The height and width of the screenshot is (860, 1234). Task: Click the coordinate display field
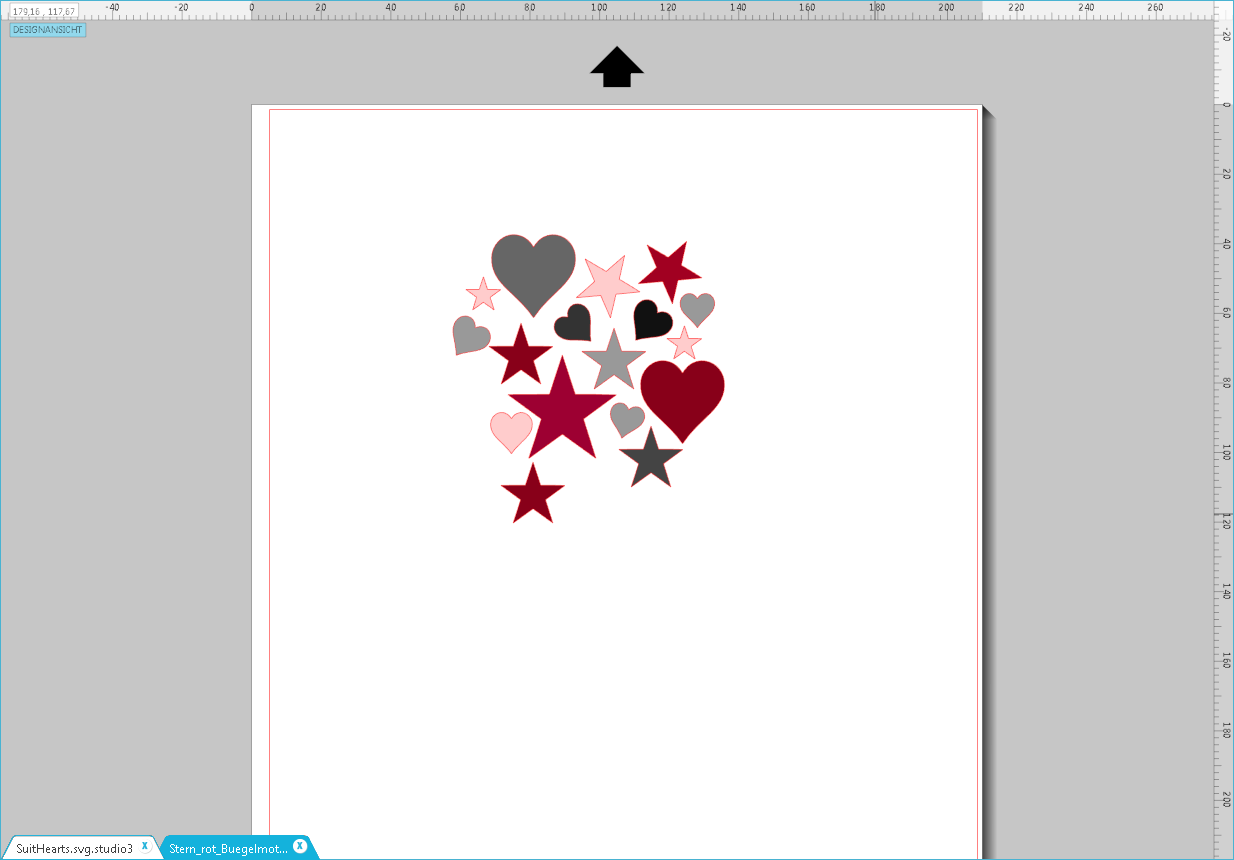[x=42, y=10]
